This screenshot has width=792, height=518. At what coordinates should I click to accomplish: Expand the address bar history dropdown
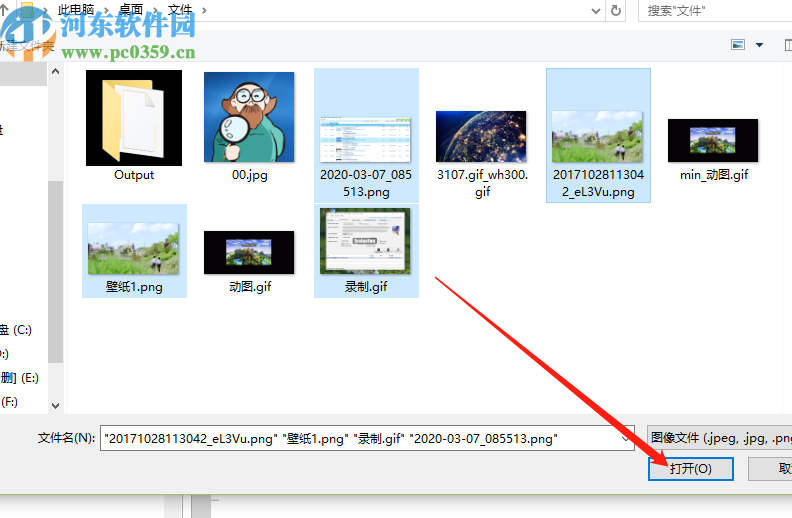pos(596,11)
